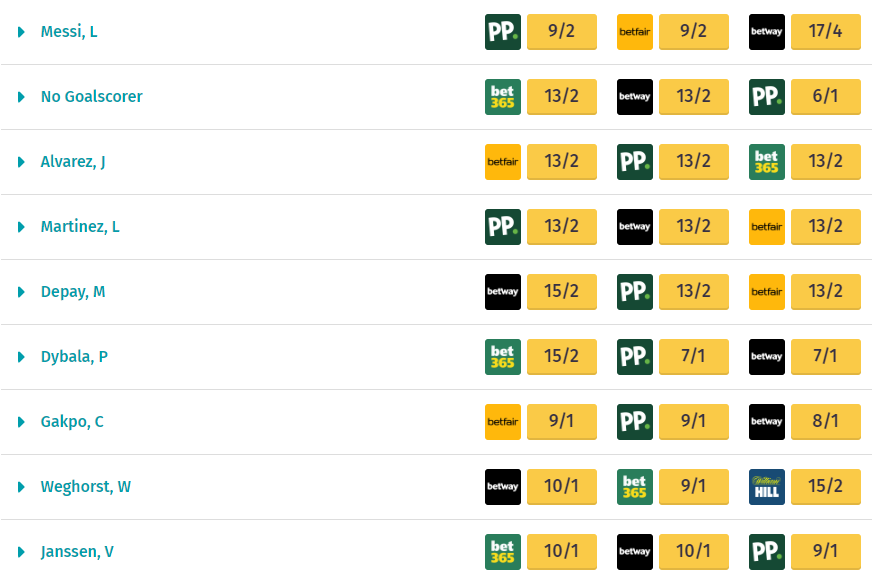Click the Betway logo in Depay row
This screenshot has height=584, width=872.
pyautogui.click(x=502, y=292)
